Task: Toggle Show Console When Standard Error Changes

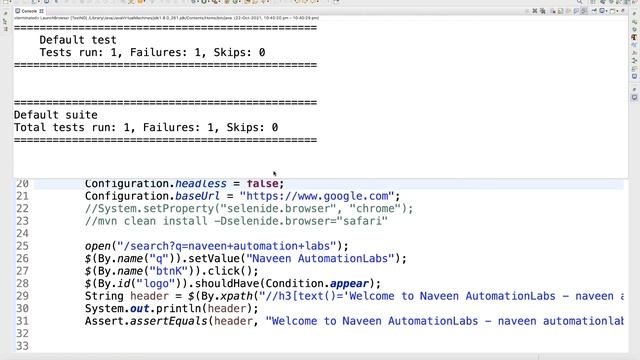Action: (584, 11)
